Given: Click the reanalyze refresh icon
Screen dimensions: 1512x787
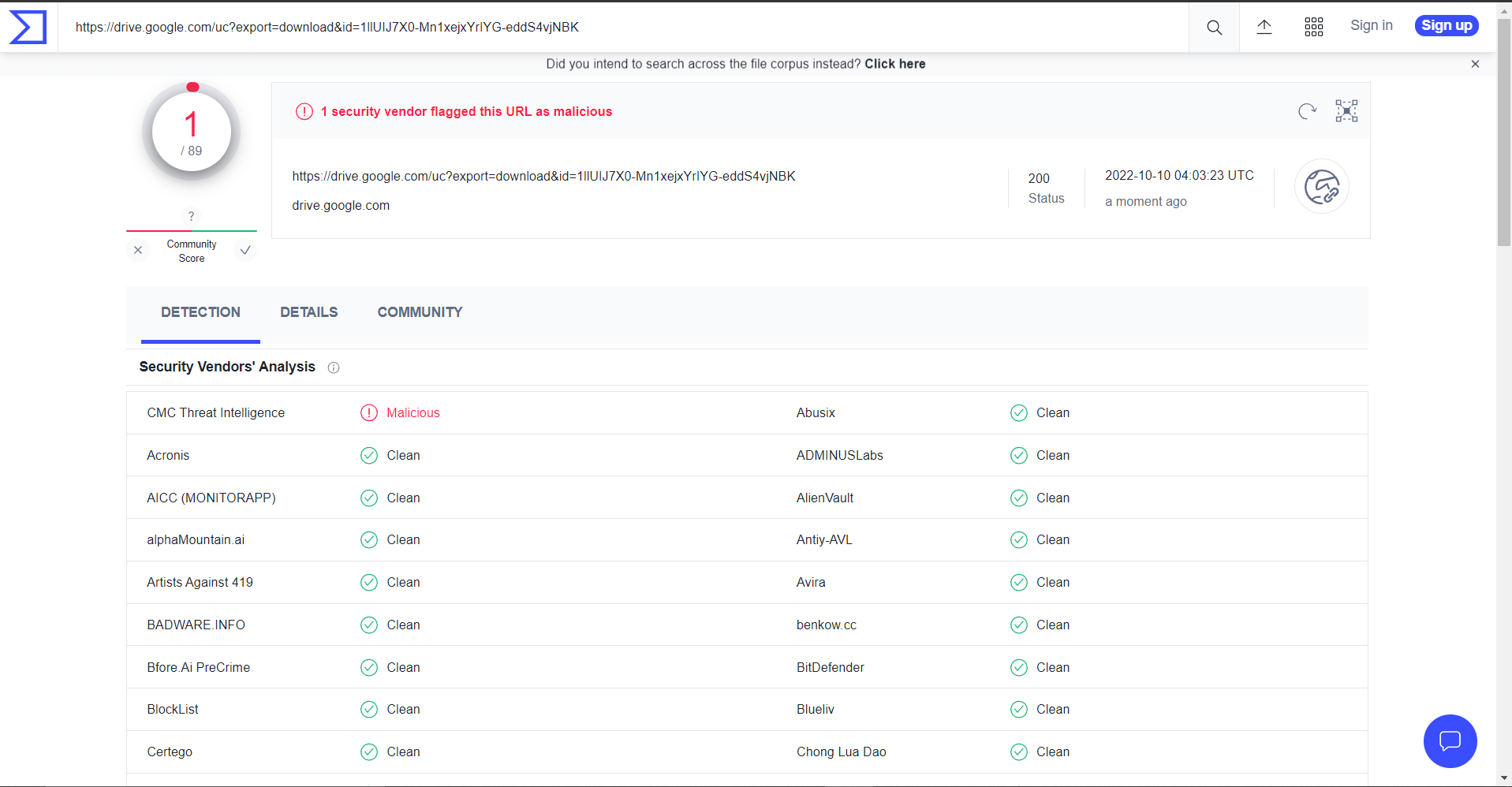Looking at the screenshot, I should pyautogui.click(x=1307, y=111).
